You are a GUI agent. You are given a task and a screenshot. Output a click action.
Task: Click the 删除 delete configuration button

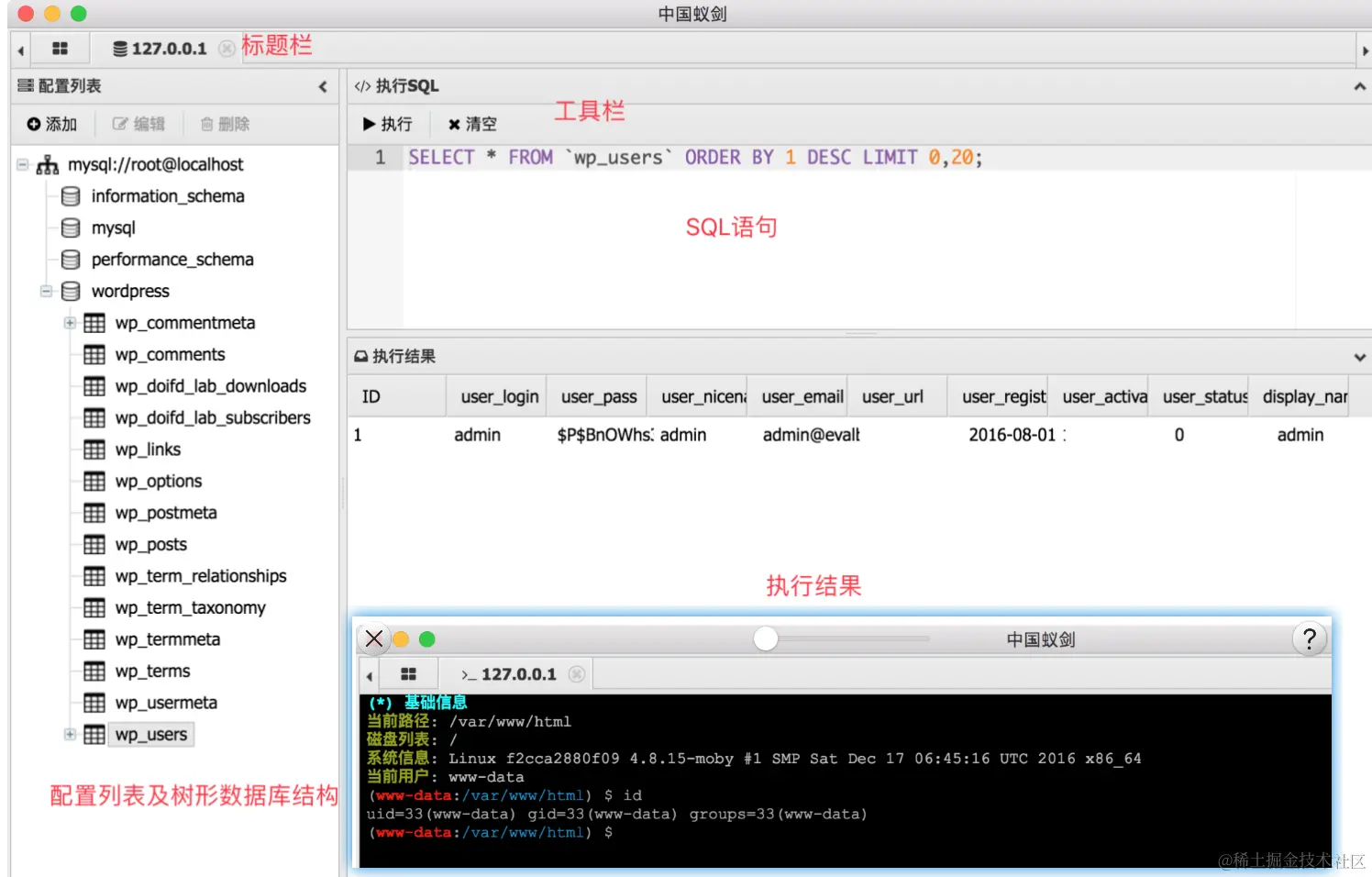click(225, 124)
